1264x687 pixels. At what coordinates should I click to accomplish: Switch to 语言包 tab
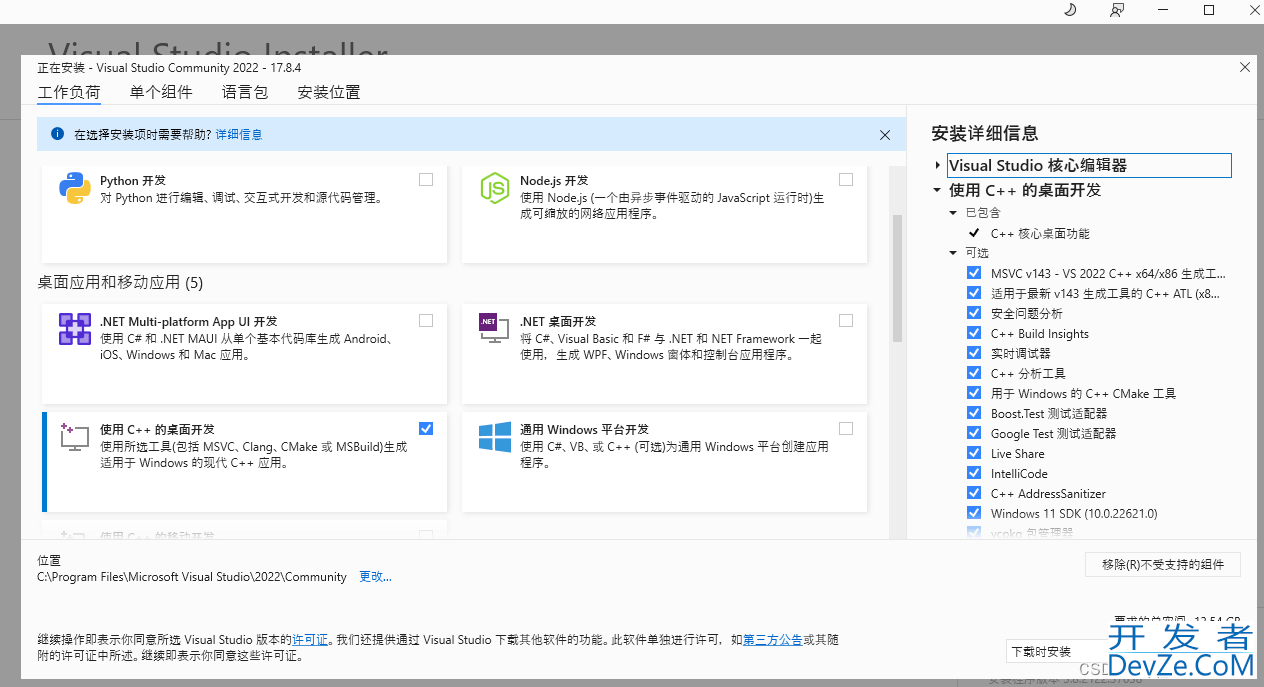245,92
